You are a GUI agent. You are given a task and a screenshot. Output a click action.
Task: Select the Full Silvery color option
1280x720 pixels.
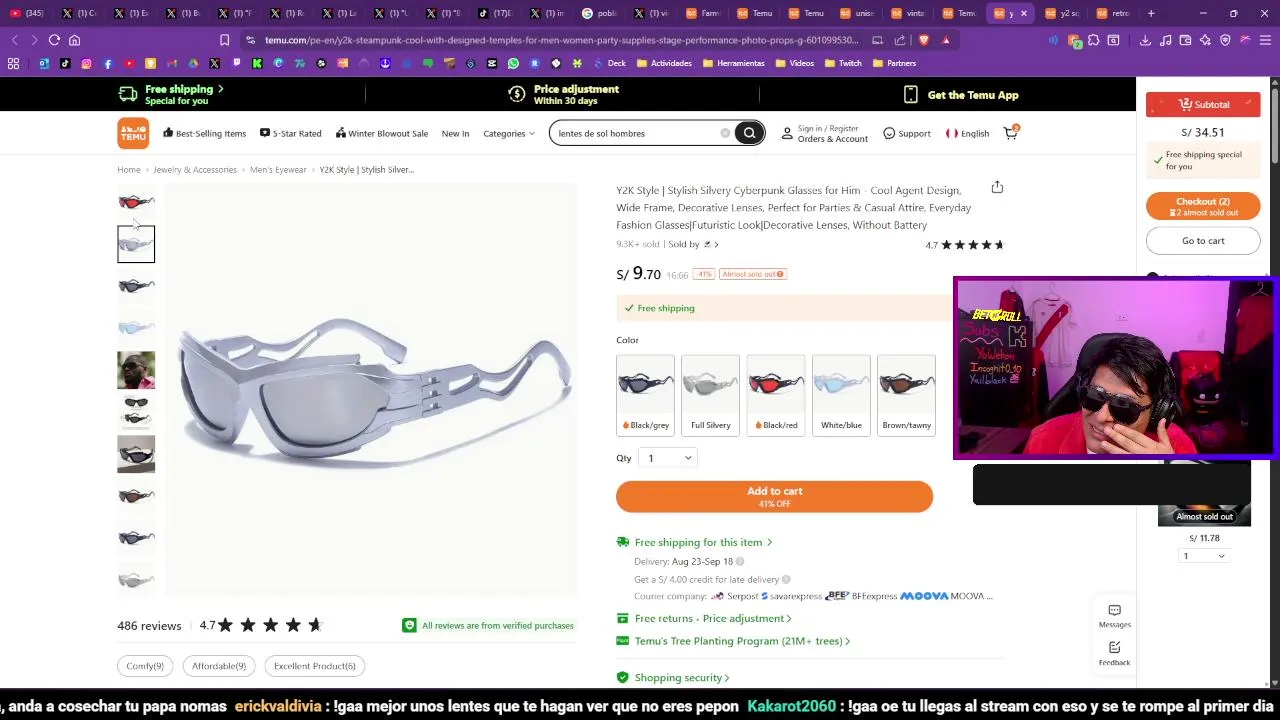710,394
